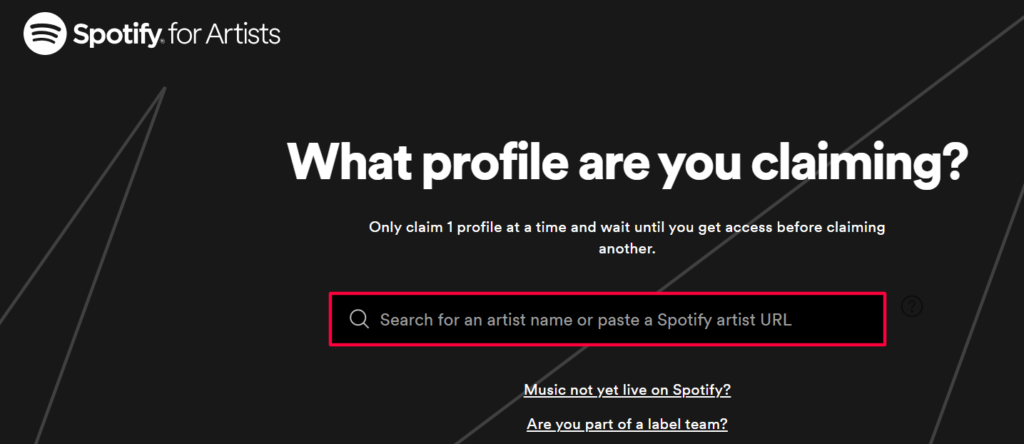Click the "for Artists" text in header
The height and width of the screenshot is (444, 1024).
tap(225, 35)
